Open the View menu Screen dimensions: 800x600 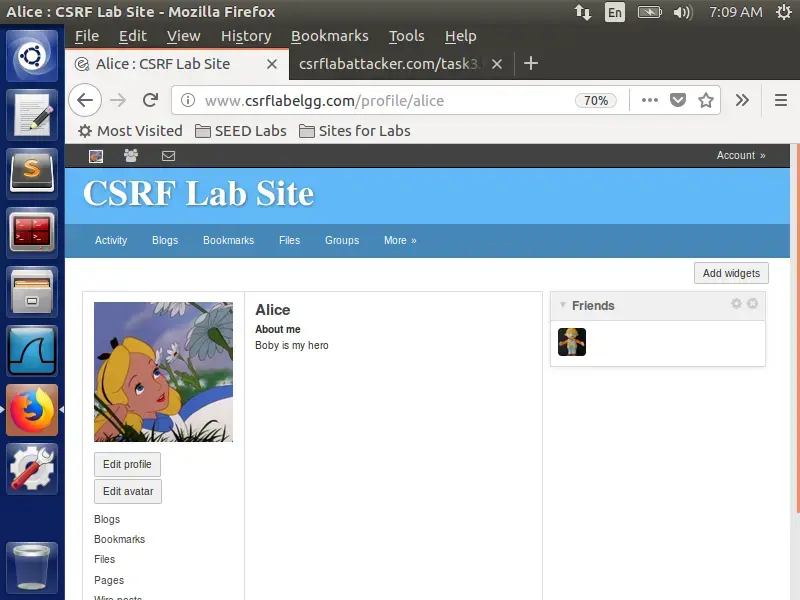tap(184, 36)
